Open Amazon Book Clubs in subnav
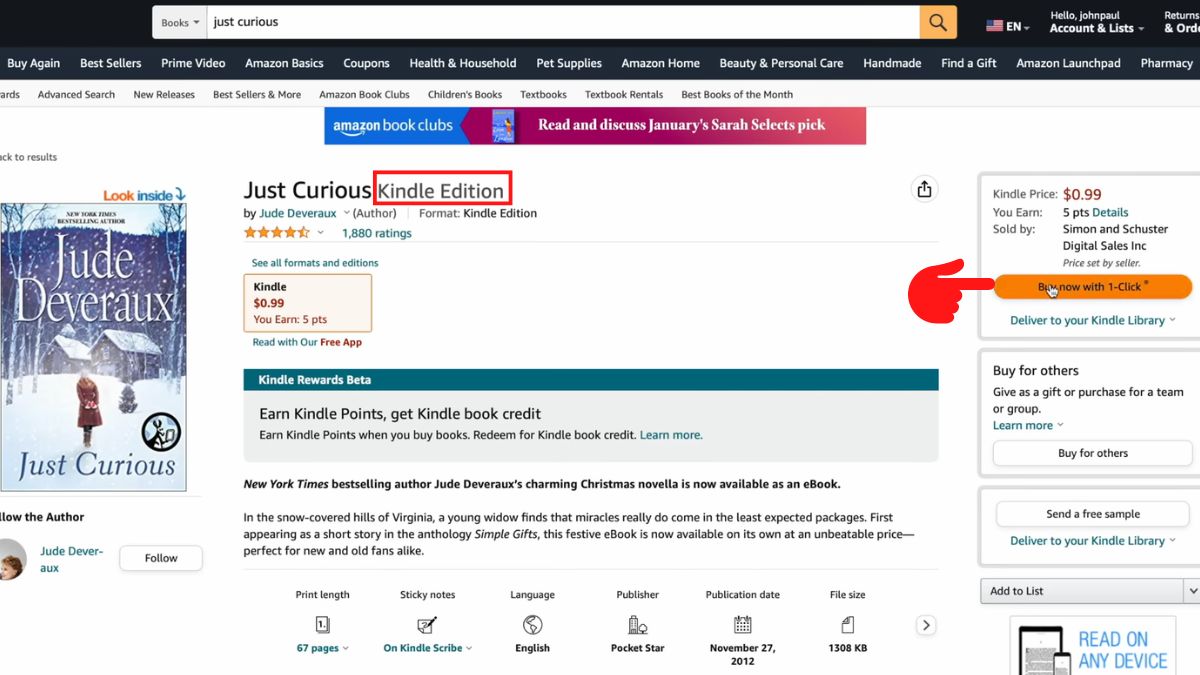Viewport: 1200px width, 675px height. (x=365, y=95)
